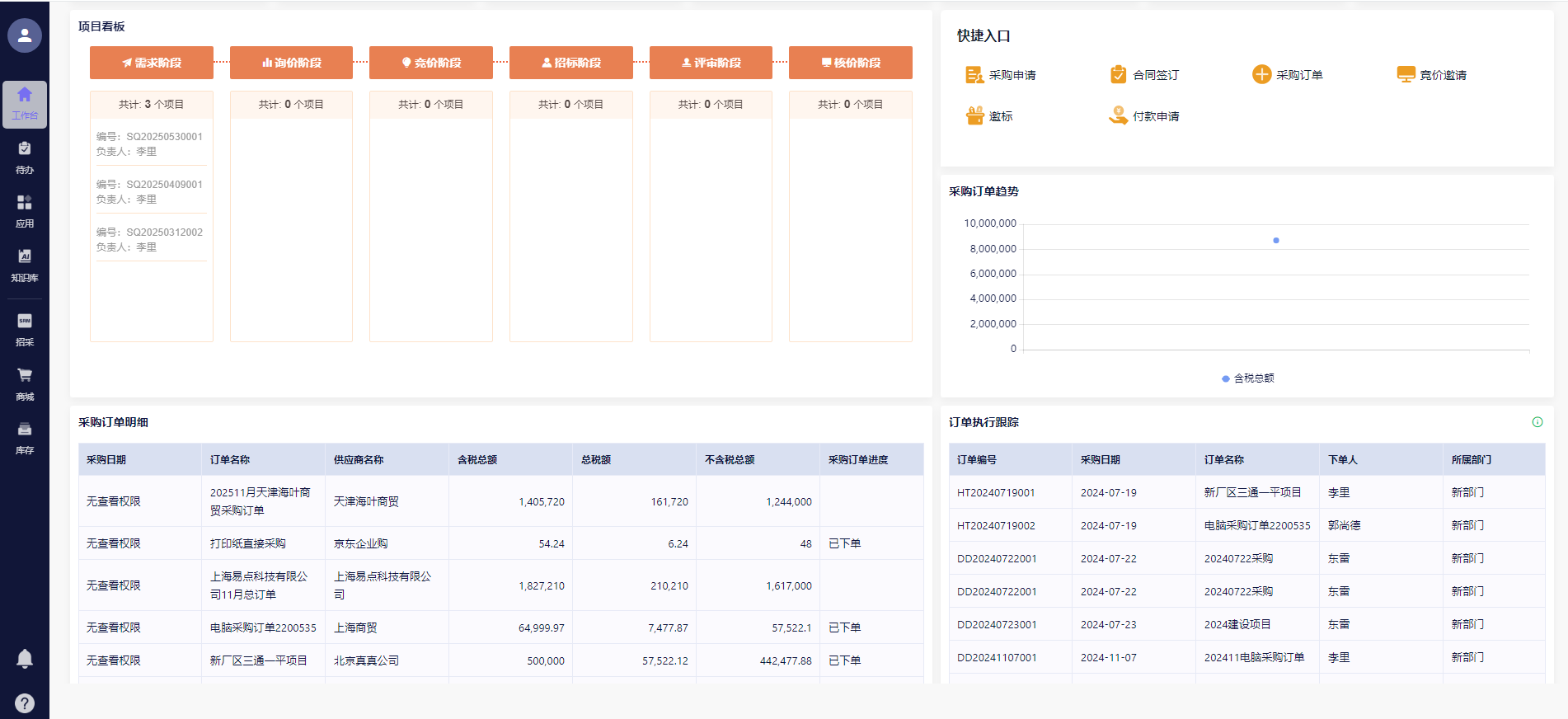Click the data point in 采购订单趋势 chart
Image resolution: width=1568 pixels, height=719 pixels.
(1276, 241)
